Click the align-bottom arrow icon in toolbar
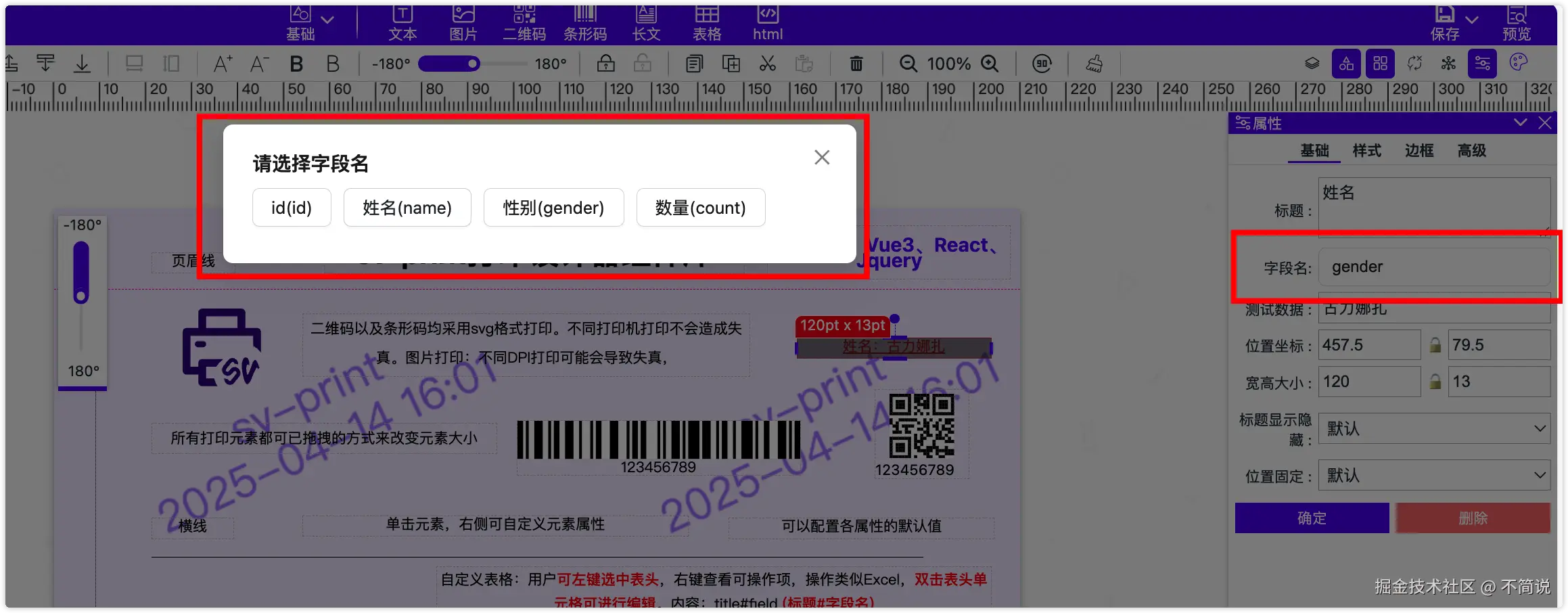 click(82, 64)
